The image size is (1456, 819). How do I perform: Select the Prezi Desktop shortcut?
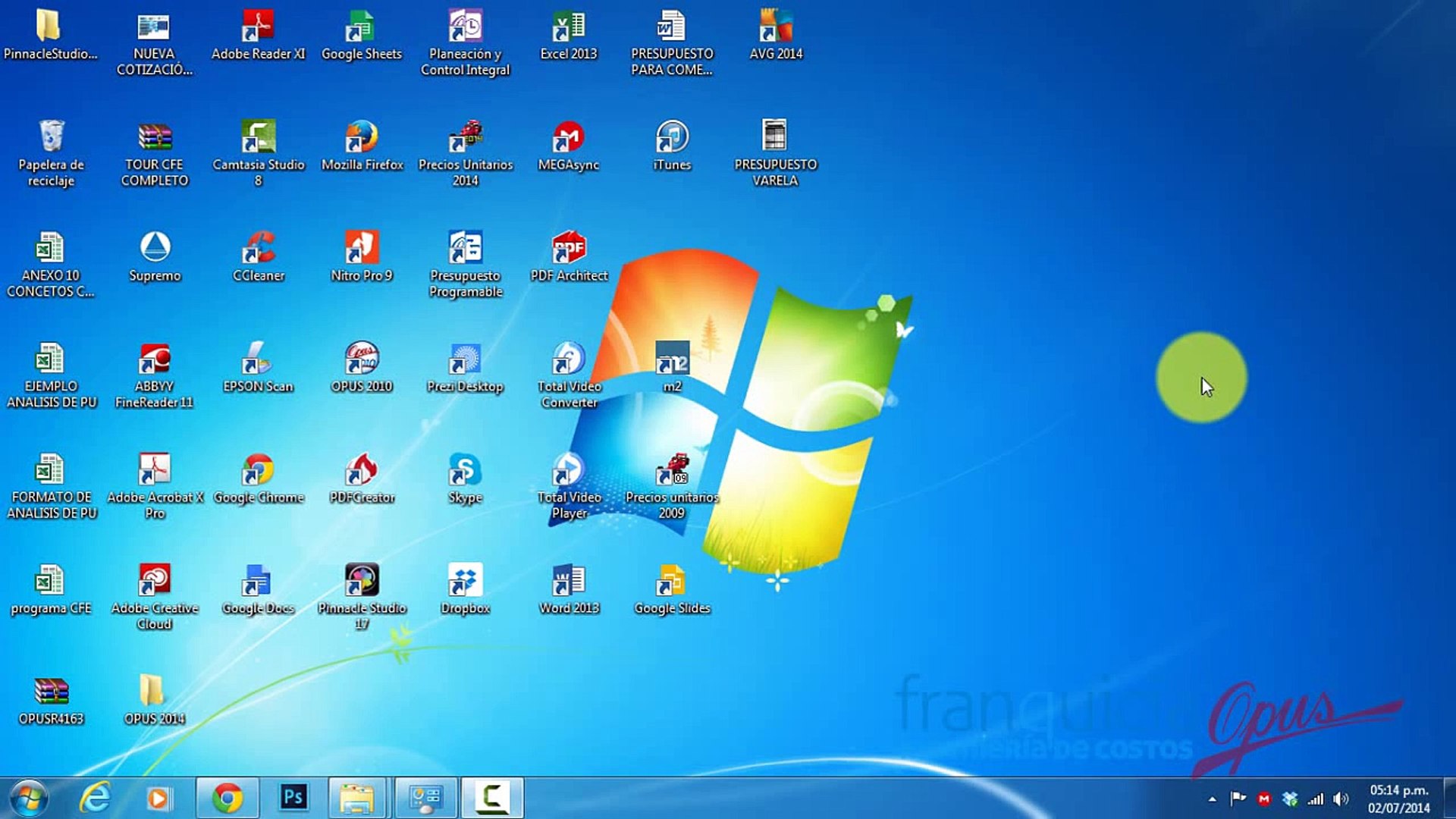(465, 359)
